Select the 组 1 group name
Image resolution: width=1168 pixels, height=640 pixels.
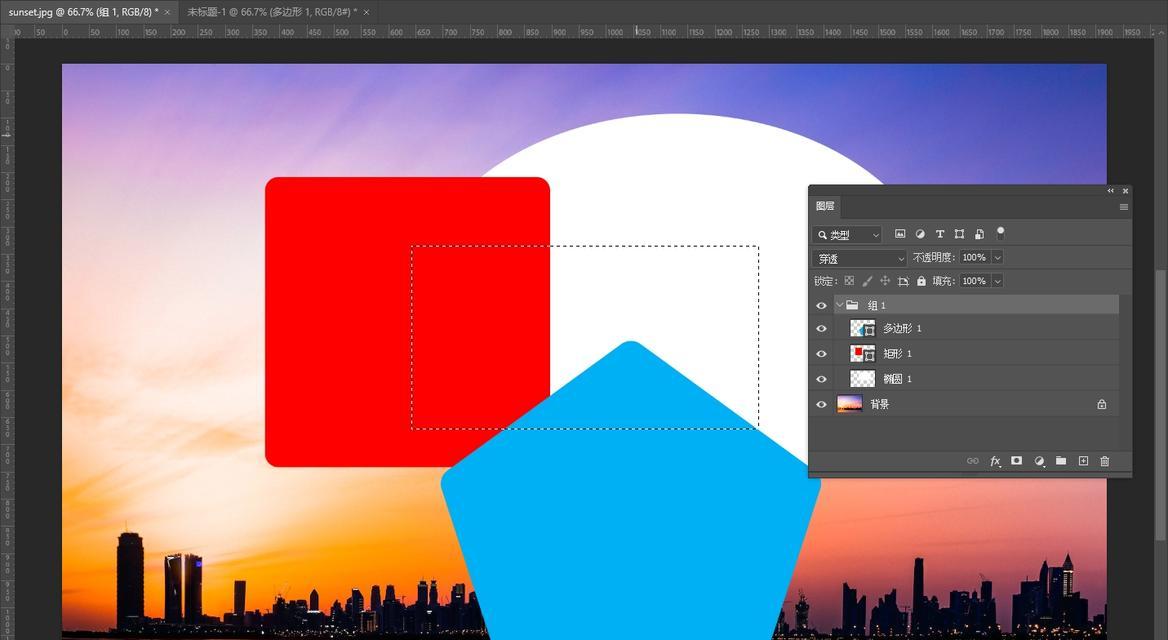[x=877, y=305]
